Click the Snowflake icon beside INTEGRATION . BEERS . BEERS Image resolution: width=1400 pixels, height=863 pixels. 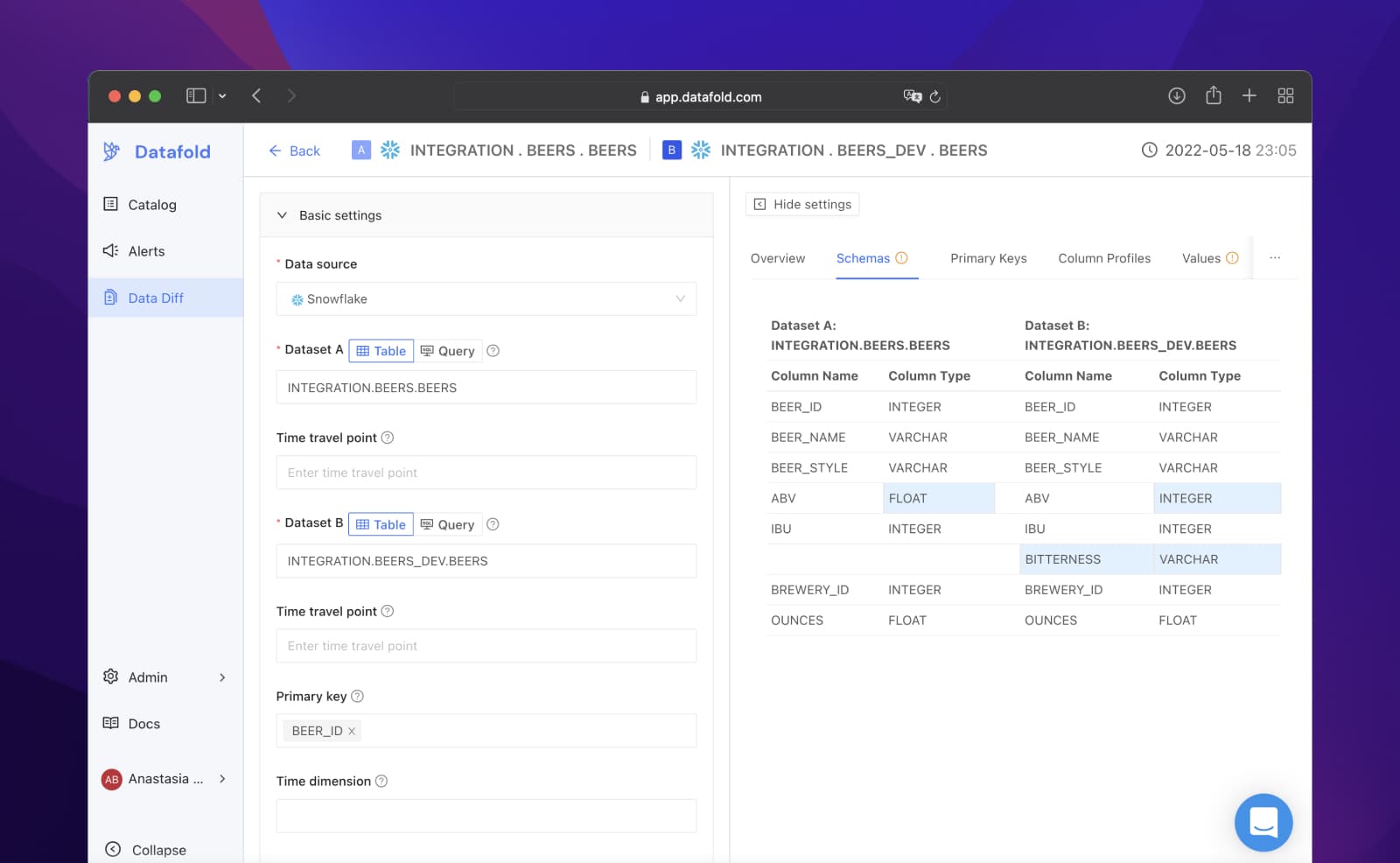390,150
